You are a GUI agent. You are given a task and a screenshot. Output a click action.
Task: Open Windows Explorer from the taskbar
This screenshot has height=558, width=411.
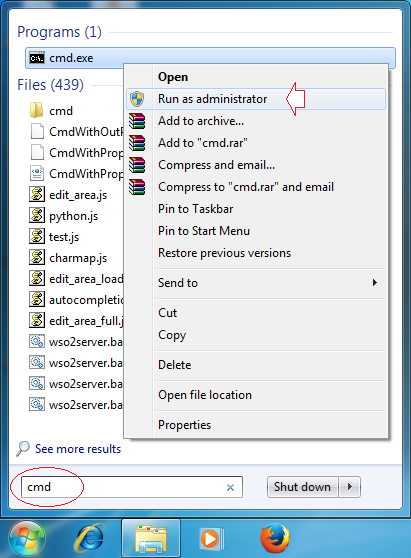[x=151, y=539]
